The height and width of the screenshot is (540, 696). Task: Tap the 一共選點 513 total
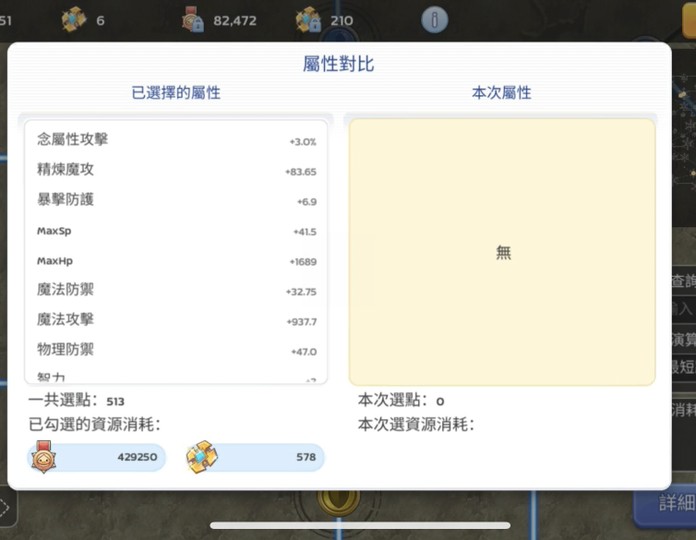[x=76, y=400]
